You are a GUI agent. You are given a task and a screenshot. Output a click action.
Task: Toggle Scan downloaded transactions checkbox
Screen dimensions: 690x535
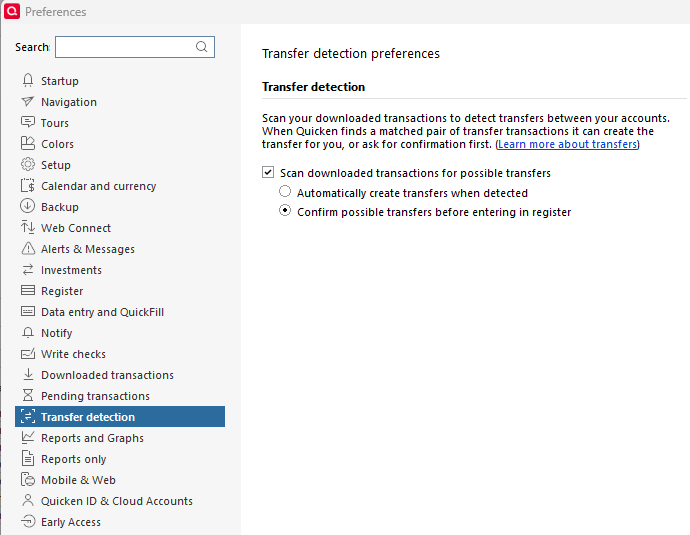click(x=268, y=172)
